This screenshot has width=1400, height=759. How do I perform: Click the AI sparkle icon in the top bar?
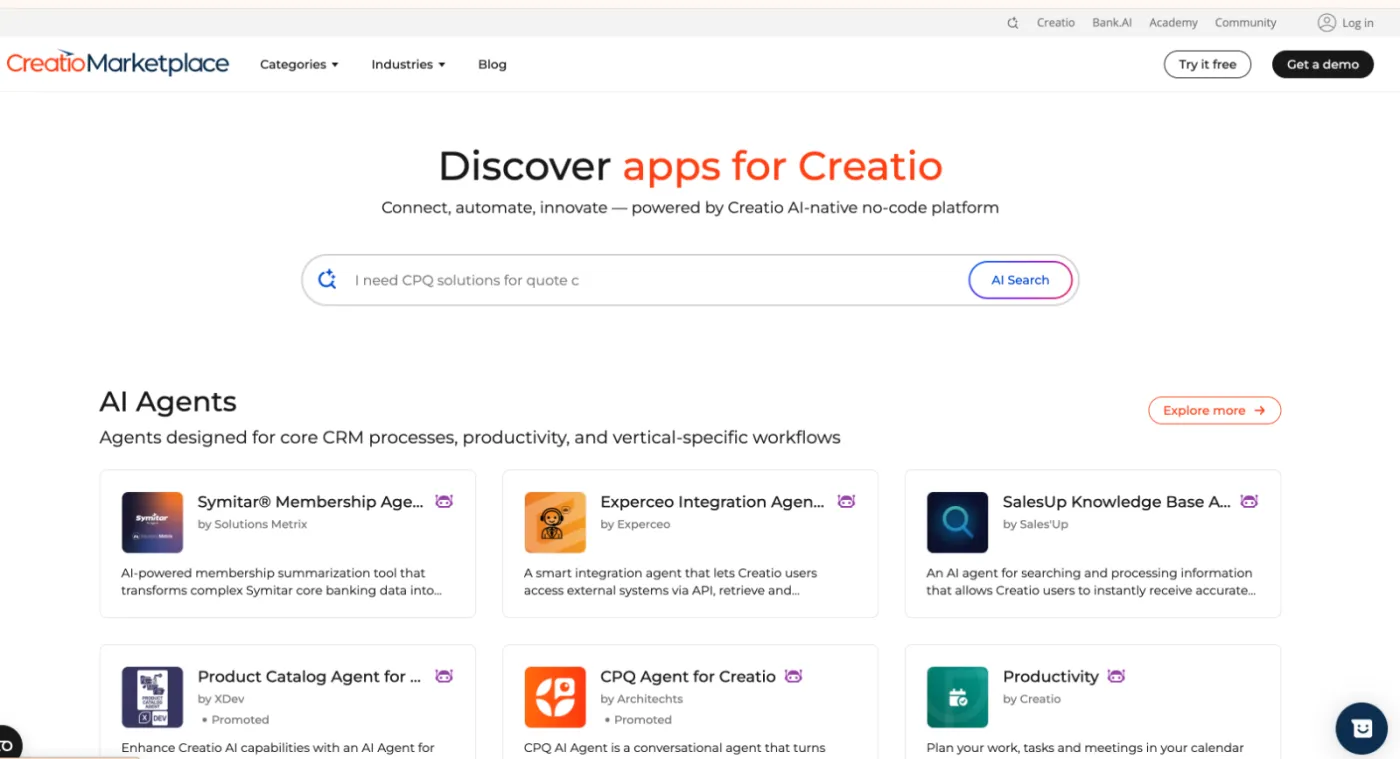1013,23
